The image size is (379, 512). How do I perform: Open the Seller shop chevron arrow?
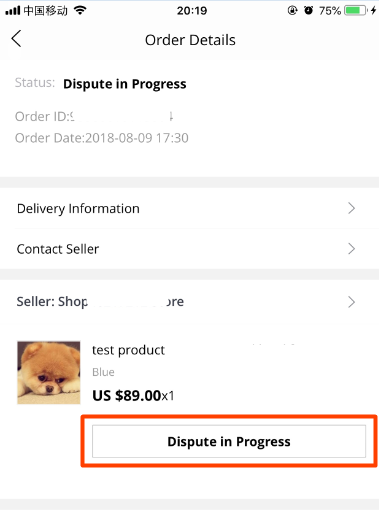351,302
